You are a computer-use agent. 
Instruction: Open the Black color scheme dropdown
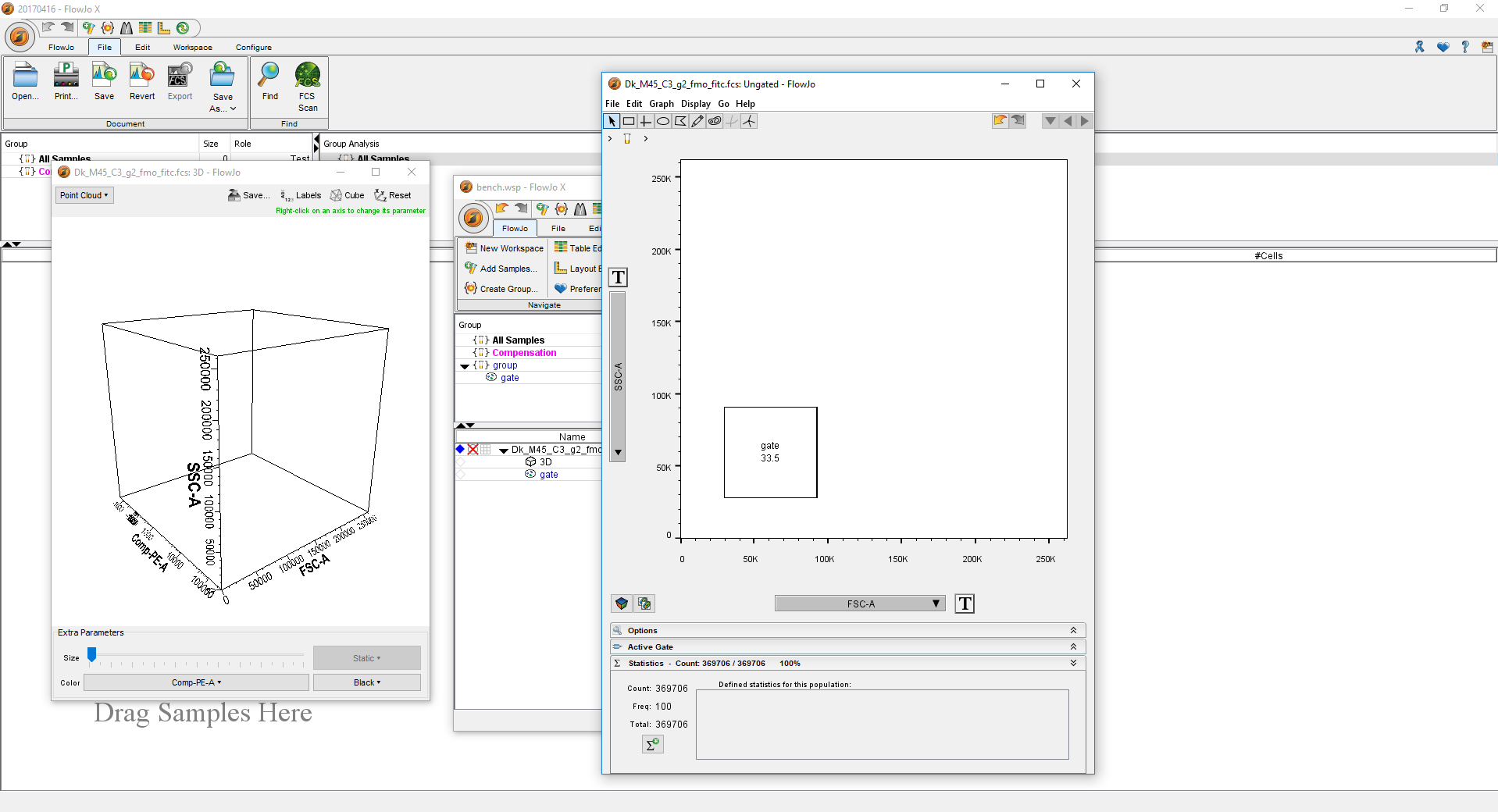click(367, 682)
